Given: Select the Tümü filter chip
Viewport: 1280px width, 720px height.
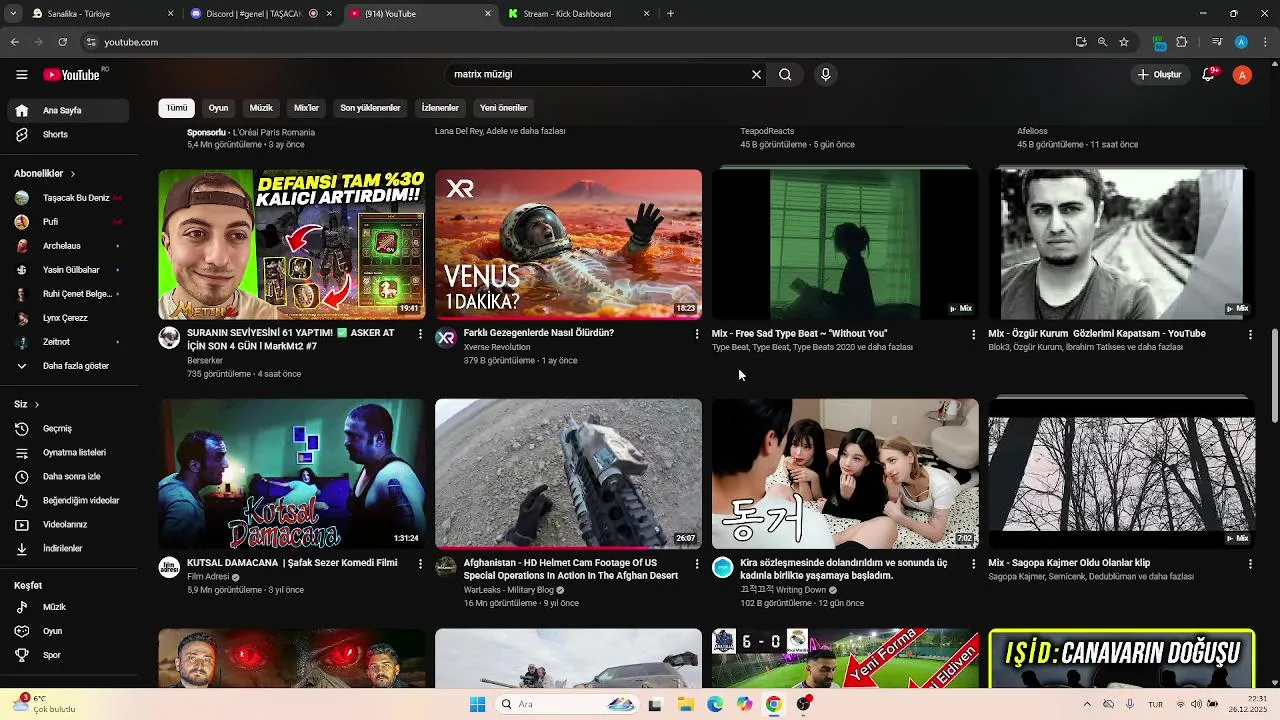Looking at the screenshot, I should (x=177, y=108).
